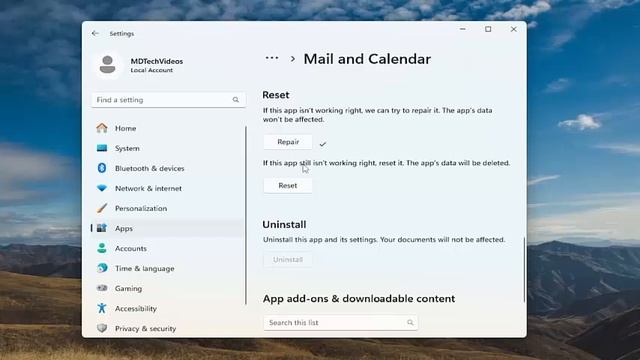
Task: Expand the breadcrumb ellipsis menu
Action: point(272,58)
